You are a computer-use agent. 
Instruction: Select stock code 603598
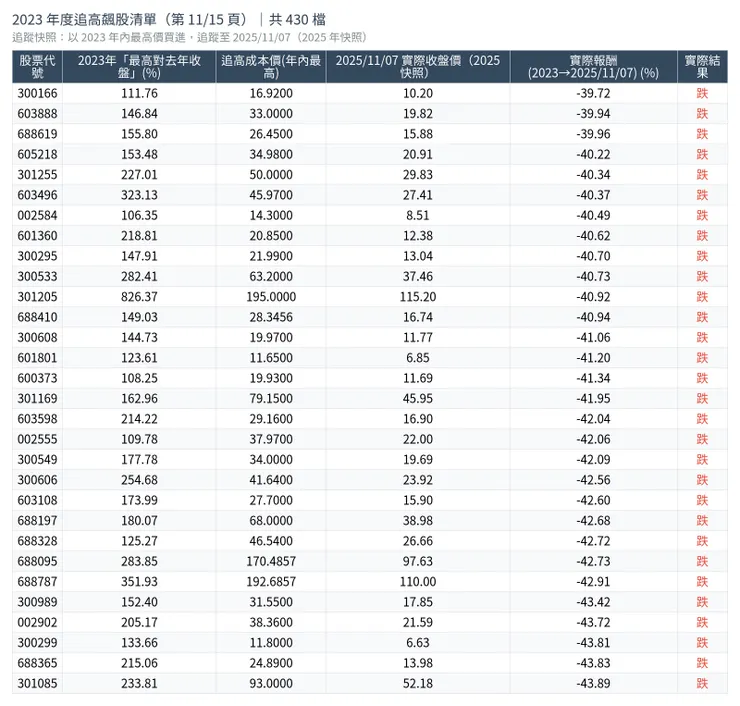[37, 419]
